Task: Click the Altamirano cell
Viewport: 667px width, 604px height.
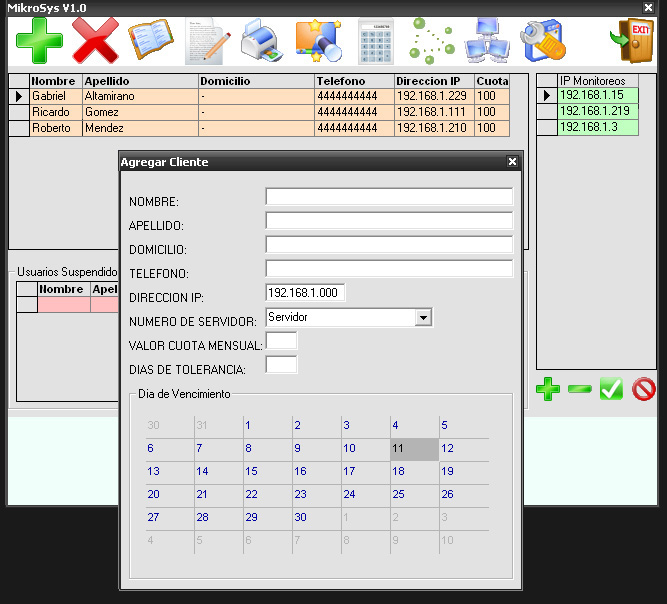Action: [140, 96]
